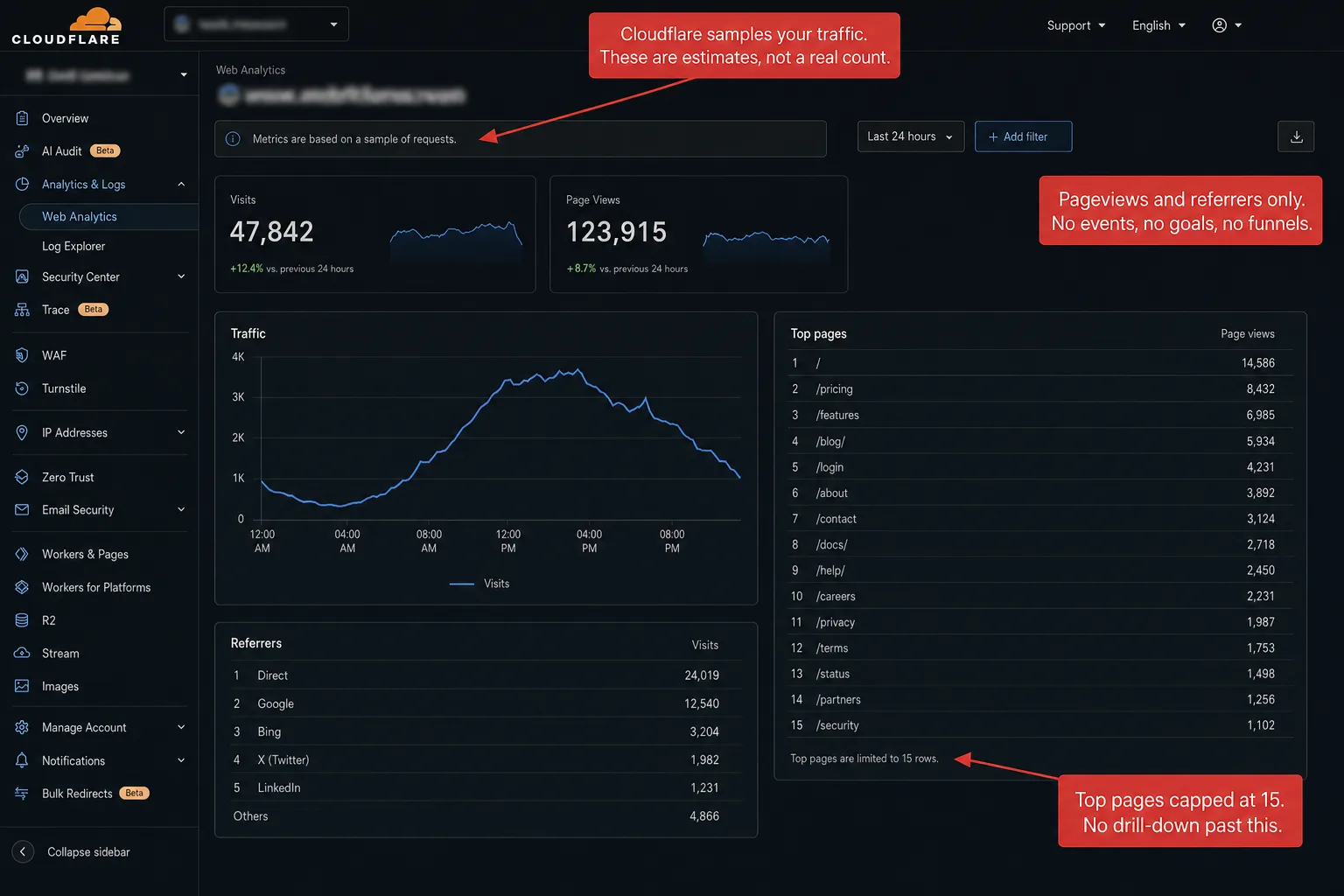Click the IP Addresses pin icon
This screenshot has width=1344, height=896.
coord(22,432)
